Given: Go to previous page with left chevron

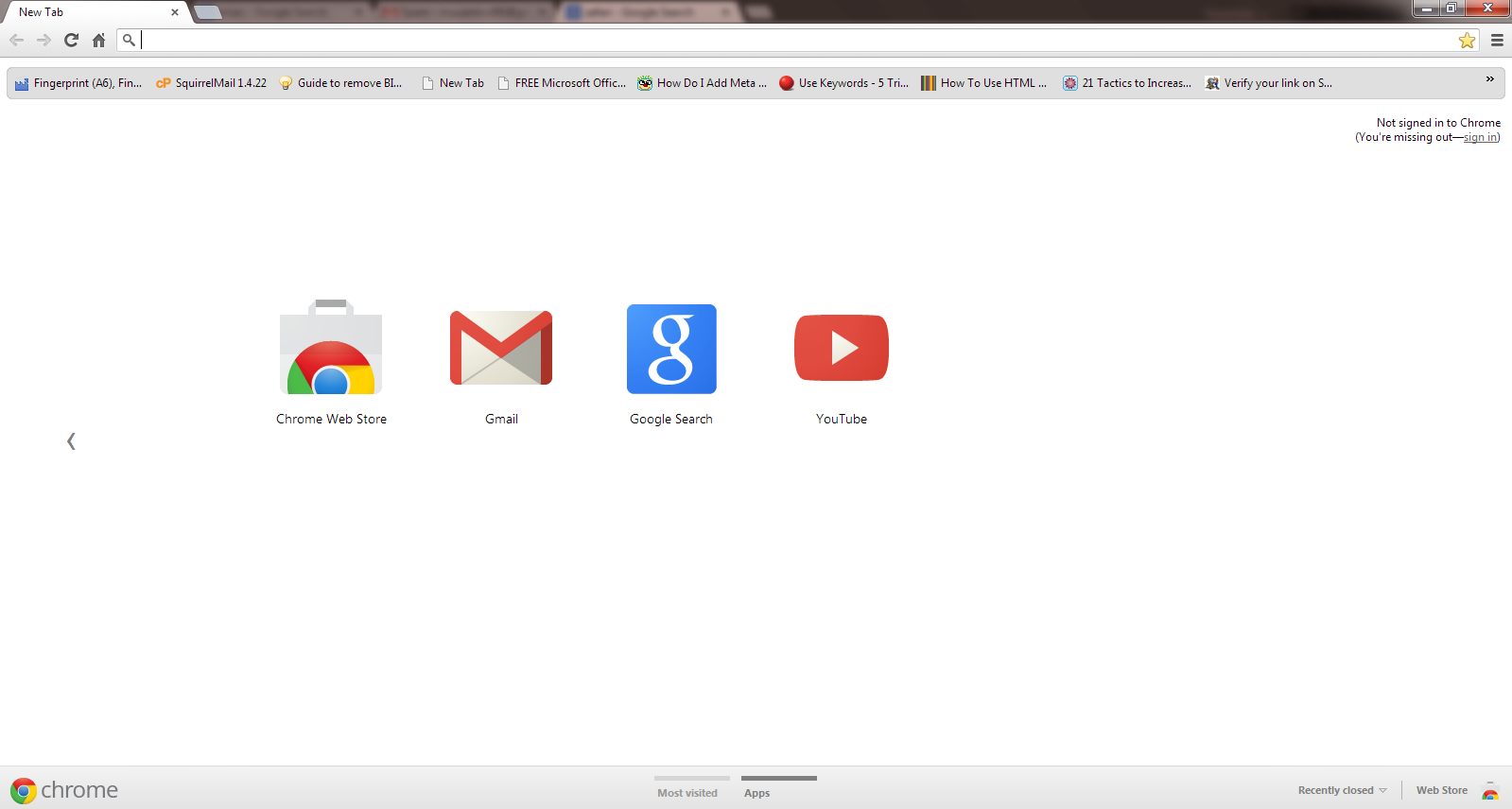Looking at the screenshot, I should (71, 440).
